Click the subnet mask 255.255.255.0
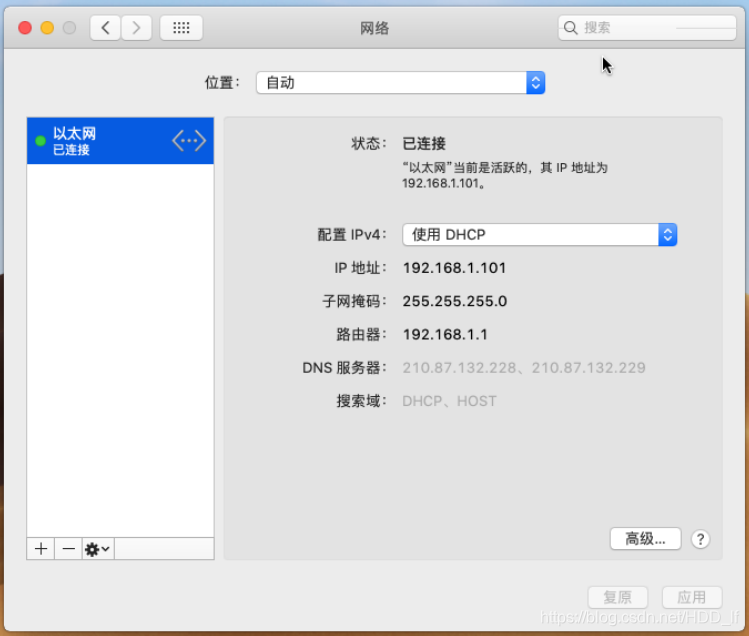The image size is (749, 636). tap(455, 301)
